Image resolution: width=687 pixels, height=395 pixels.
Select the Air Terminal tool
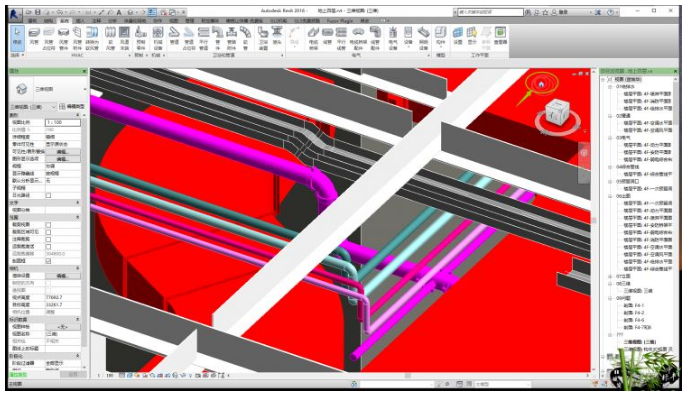124,37
